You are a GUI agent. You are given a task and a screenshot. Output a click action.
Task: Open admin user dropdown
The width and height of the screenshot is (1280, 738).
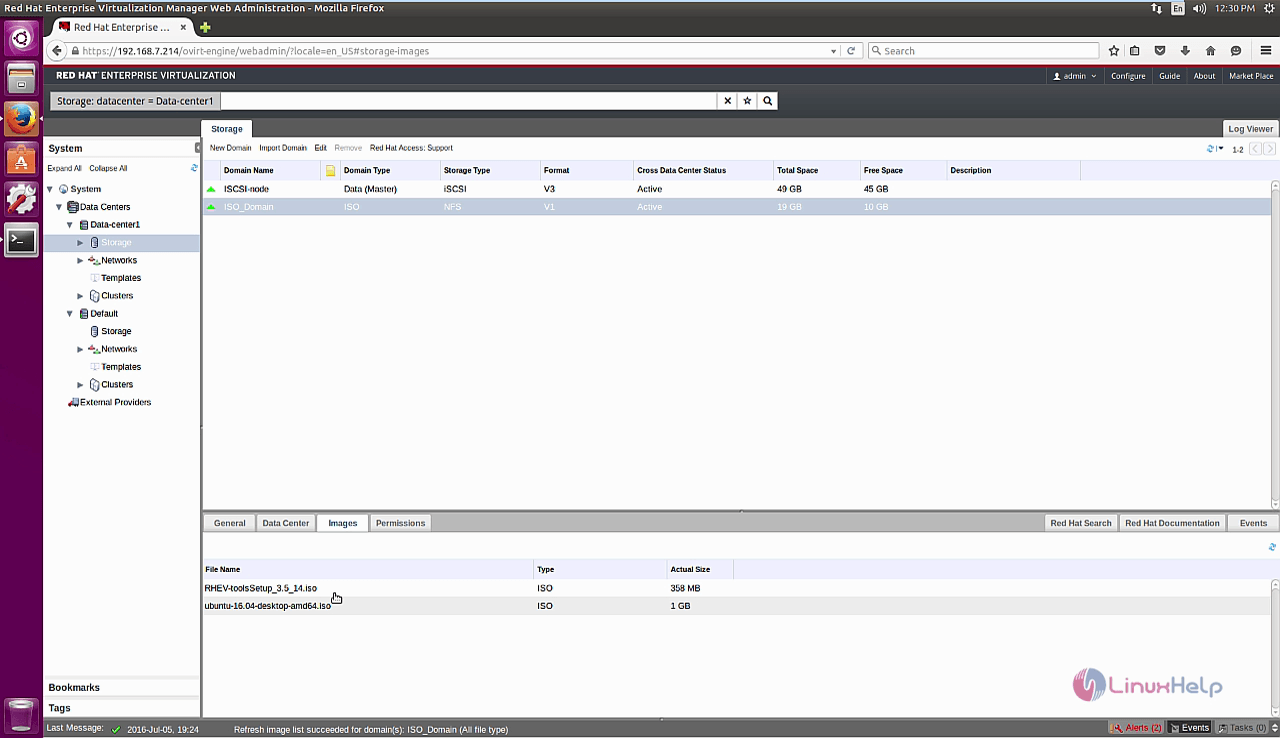[x=1075, y=76]
